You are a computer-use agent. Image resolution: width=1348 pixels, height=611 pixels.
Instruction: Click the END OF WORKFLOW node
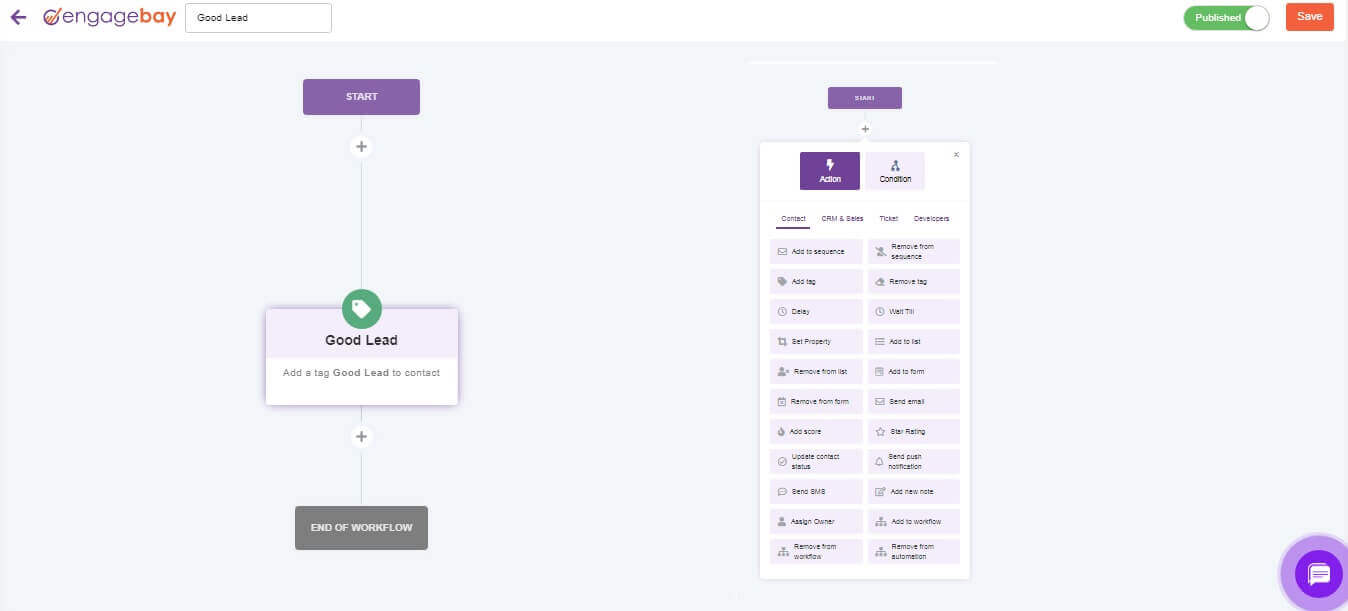[x=361, y=528]
